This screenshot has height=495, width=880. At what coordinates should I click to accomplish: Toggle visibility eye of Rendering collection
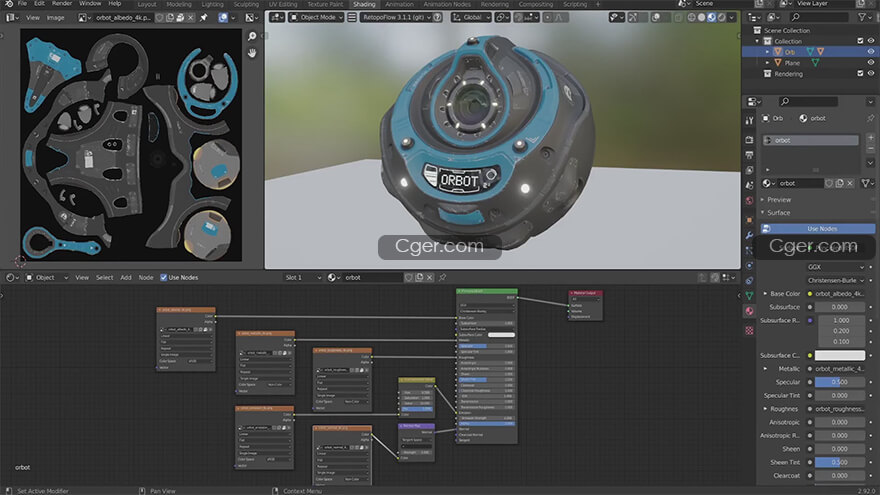[x=870, y=74]
